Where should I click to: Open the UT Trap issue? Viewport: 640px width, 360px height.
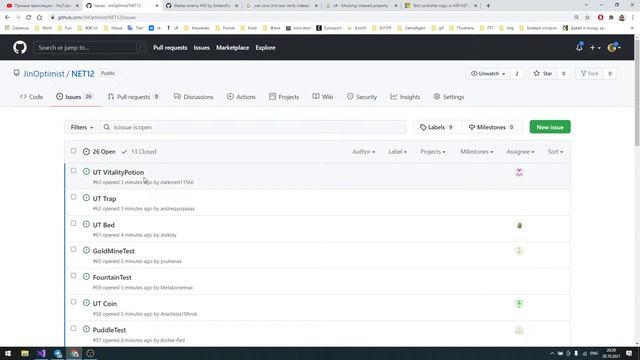click(x=104, y=199)
